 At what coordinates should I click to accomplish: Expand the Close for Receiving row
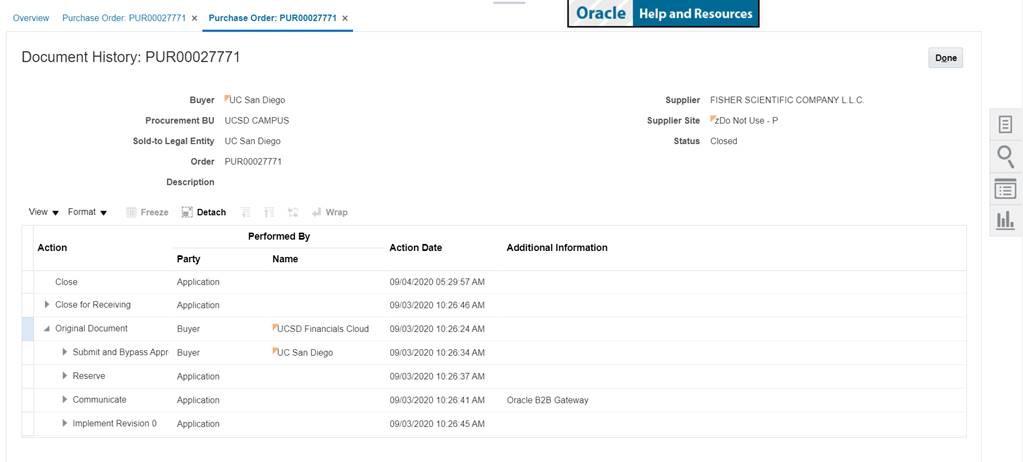(47, 305)
